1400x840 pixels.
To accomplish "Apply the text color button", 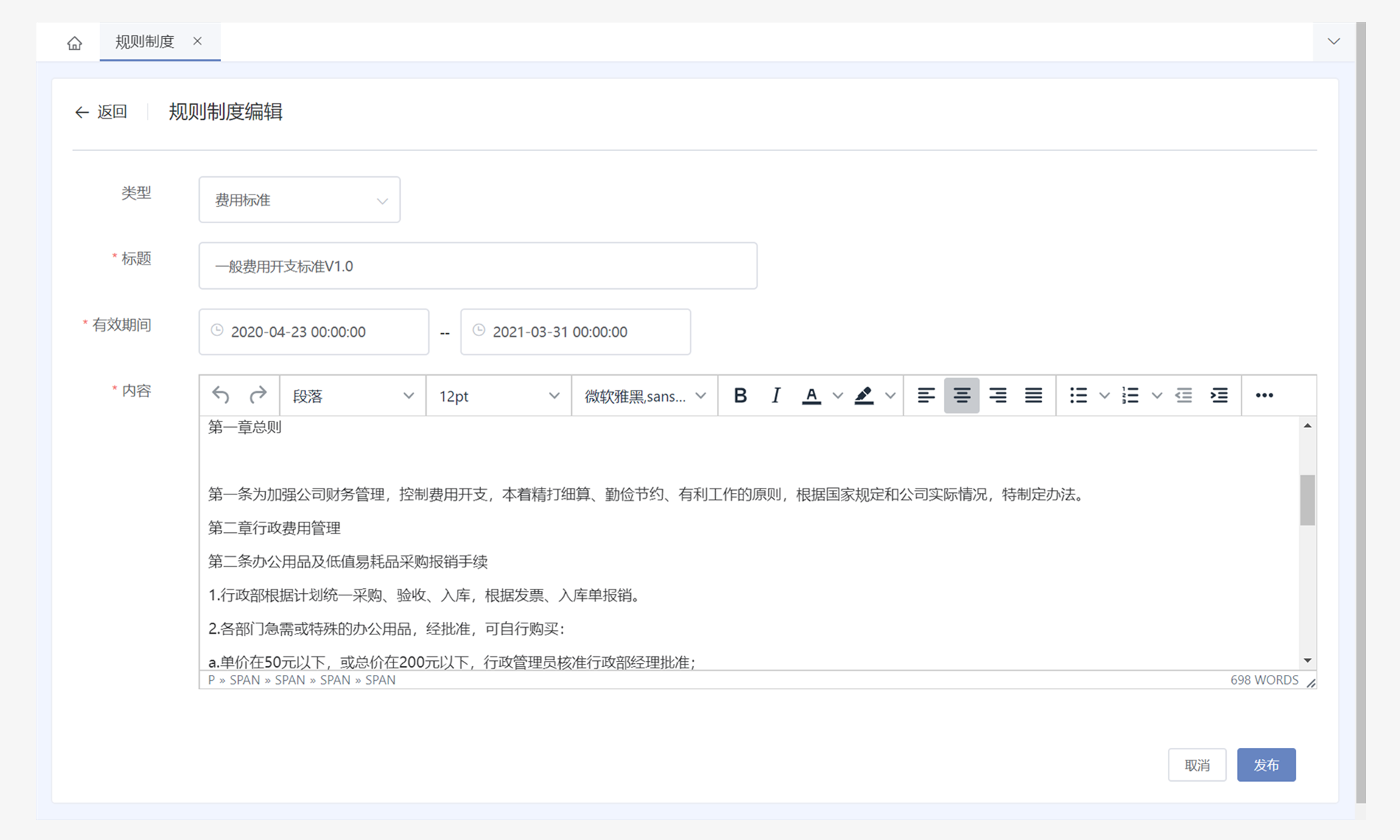I will (811, 396).
